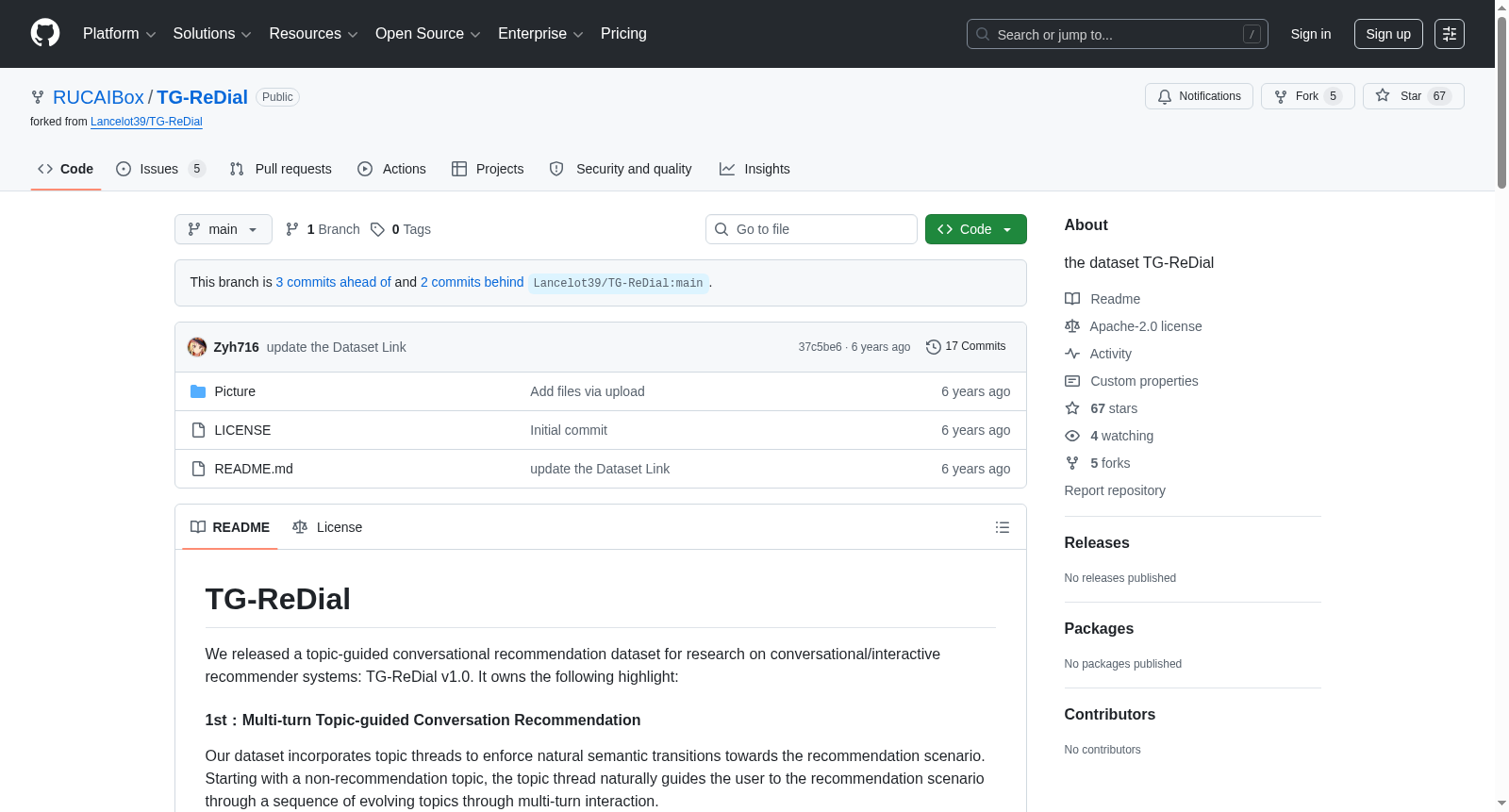
Task: Open the Lancelot39/TG-ReDial:main branch label
Action: (618, 283)
